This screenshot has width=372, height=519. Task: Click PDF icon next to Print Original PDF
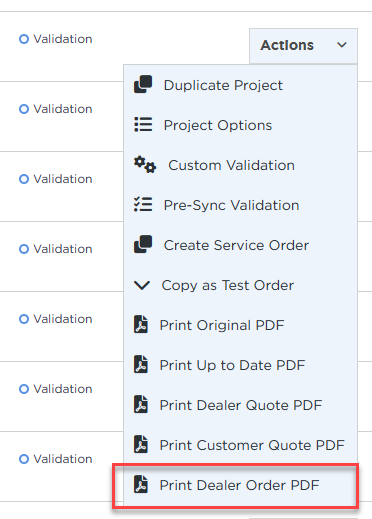click(x=141, y=324)
